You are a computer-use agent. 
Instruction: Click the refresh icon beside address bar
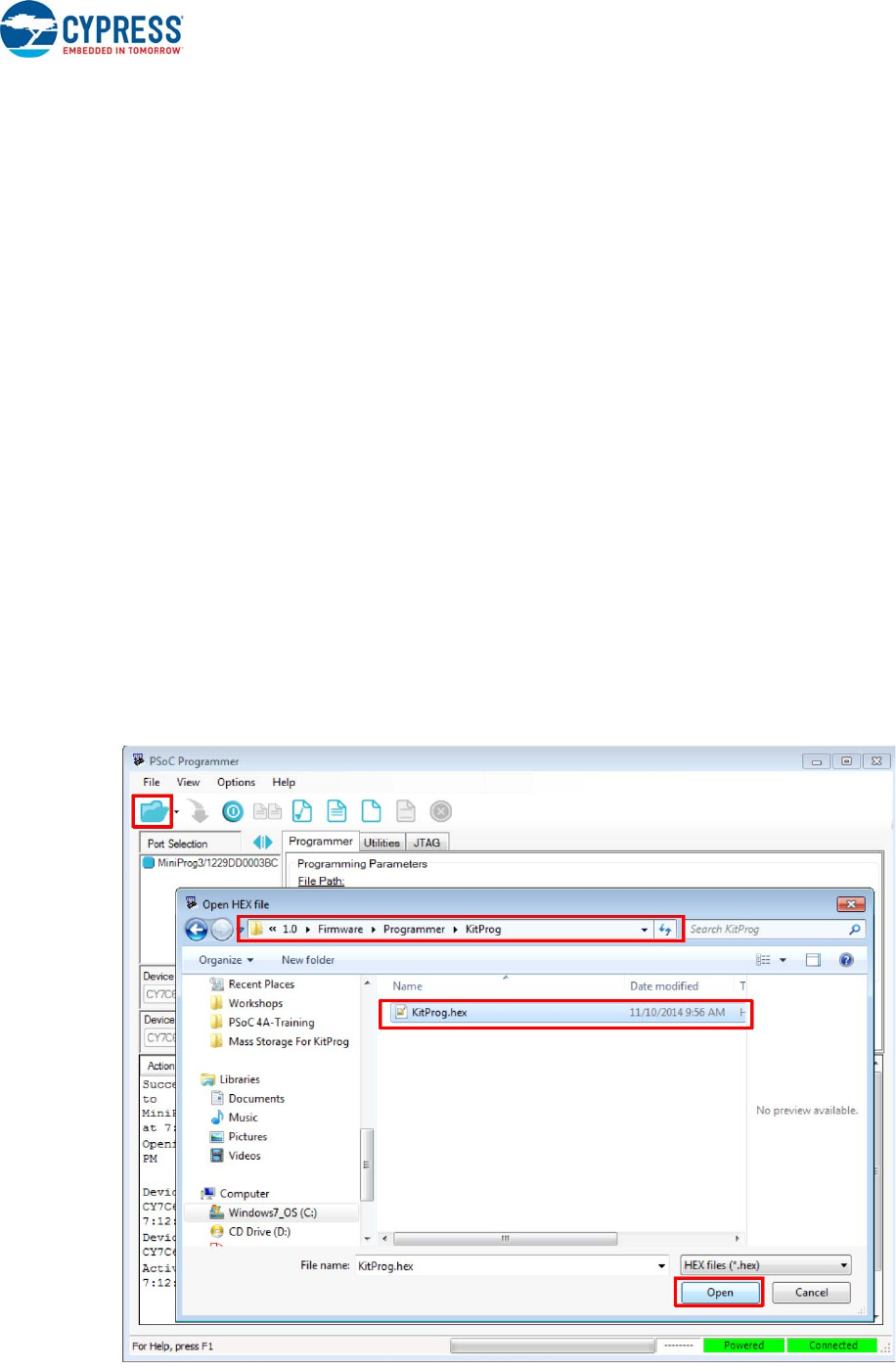[666, 930]
